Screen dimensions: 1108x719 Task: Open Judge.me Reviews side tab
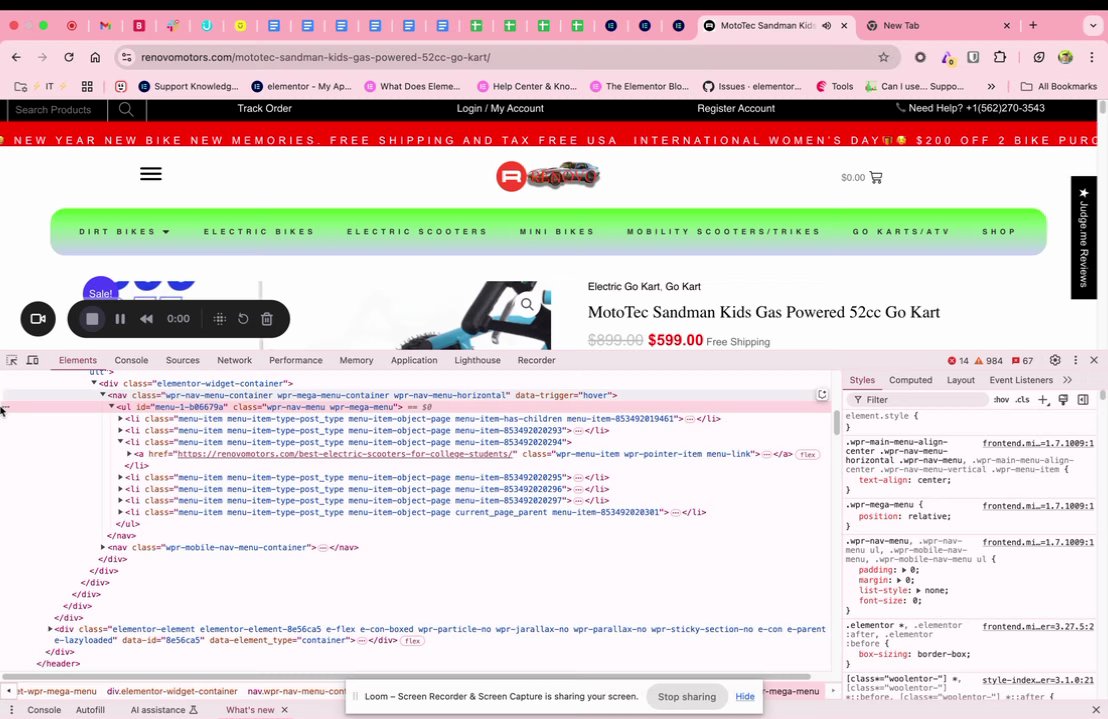coord(1083,237)
